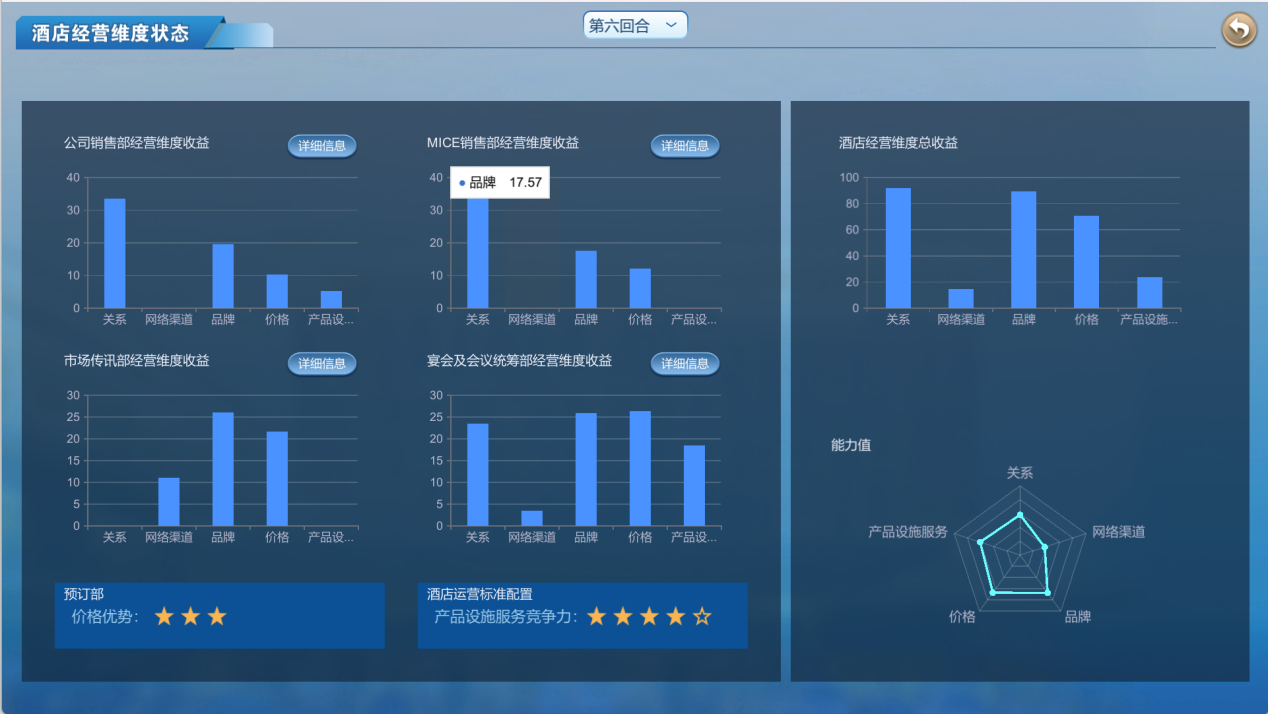Open 详细信息 for 市场传讯部 chart
1268x714 pixels.
[x=322, y=364]
